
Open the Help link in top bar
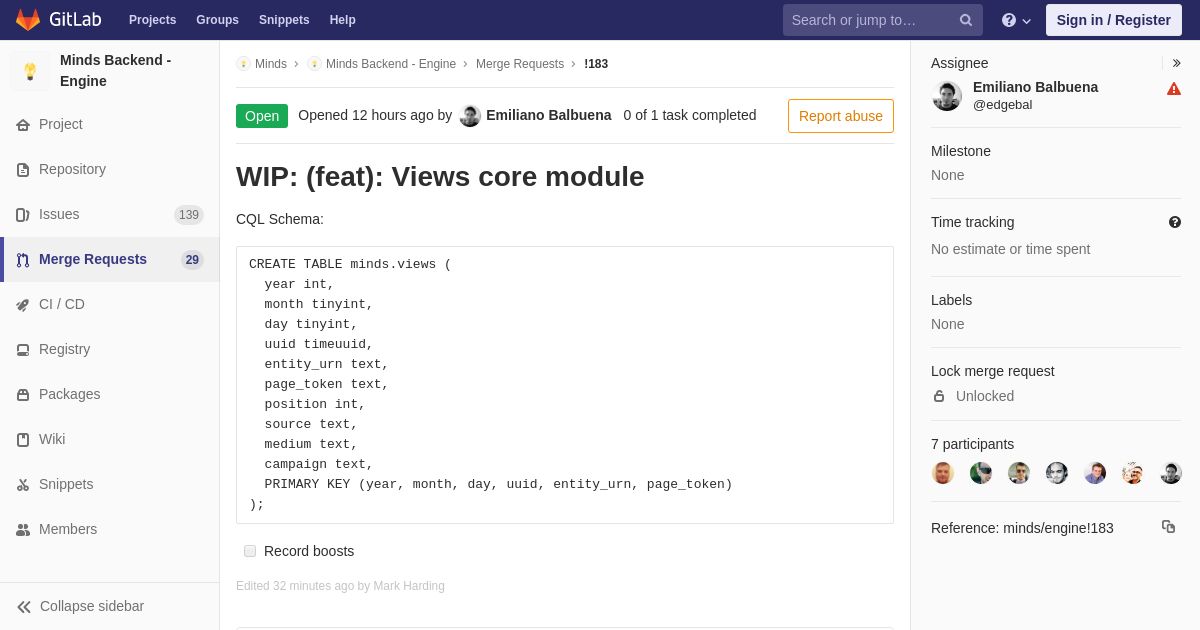point(343,20)
